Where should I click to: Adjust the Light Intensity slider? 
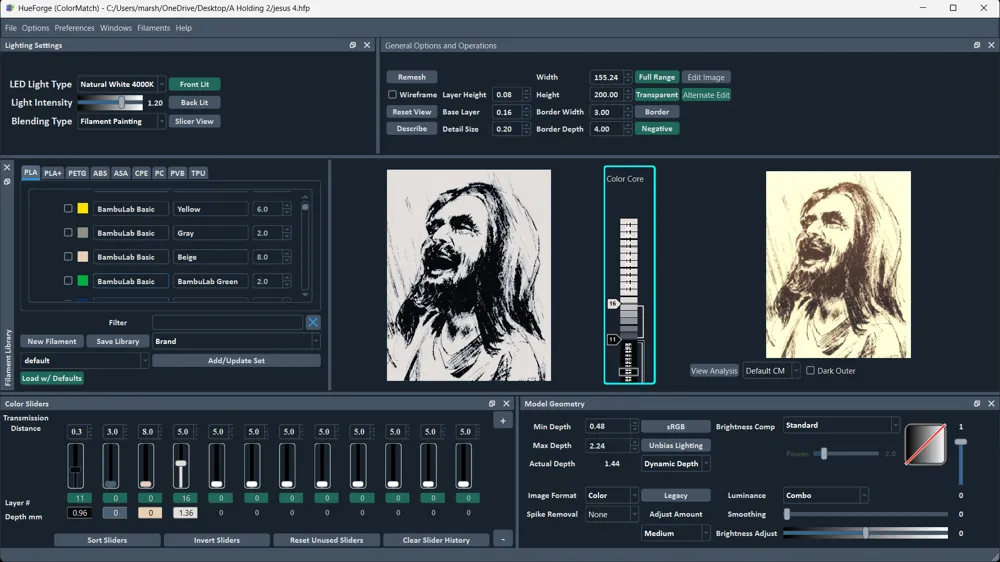(x=110, y=102)
